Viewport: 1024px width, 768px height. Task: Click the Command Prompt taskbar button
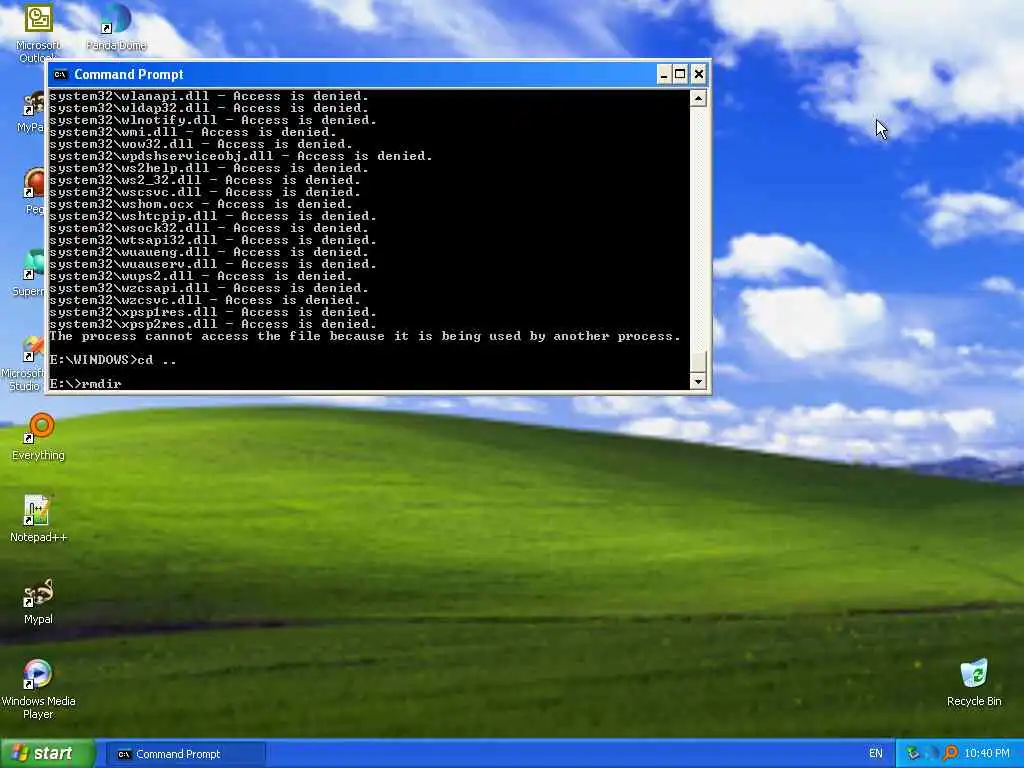coord(186,754)
